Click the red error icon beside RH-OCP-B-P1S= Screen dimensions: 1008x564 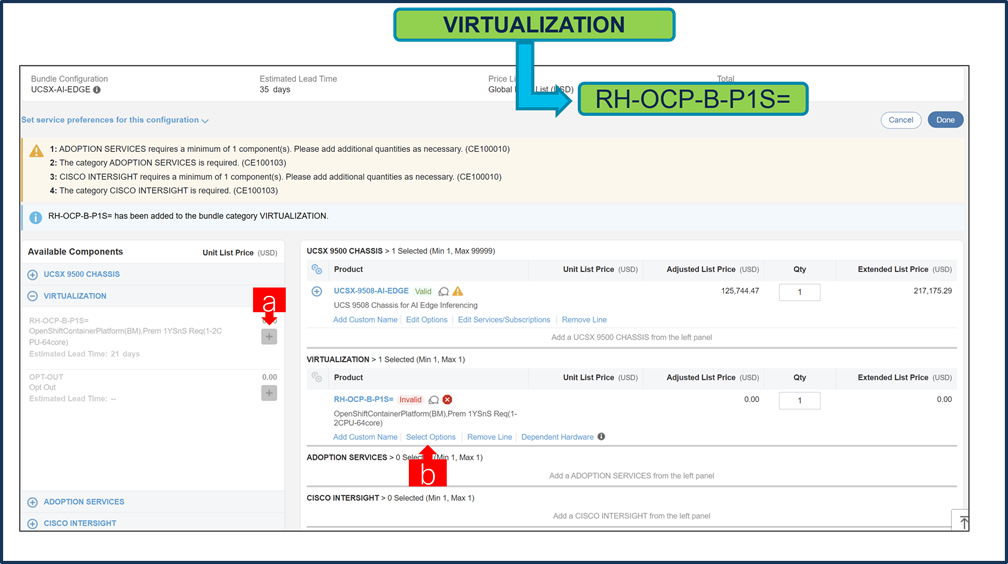[447, 399]
